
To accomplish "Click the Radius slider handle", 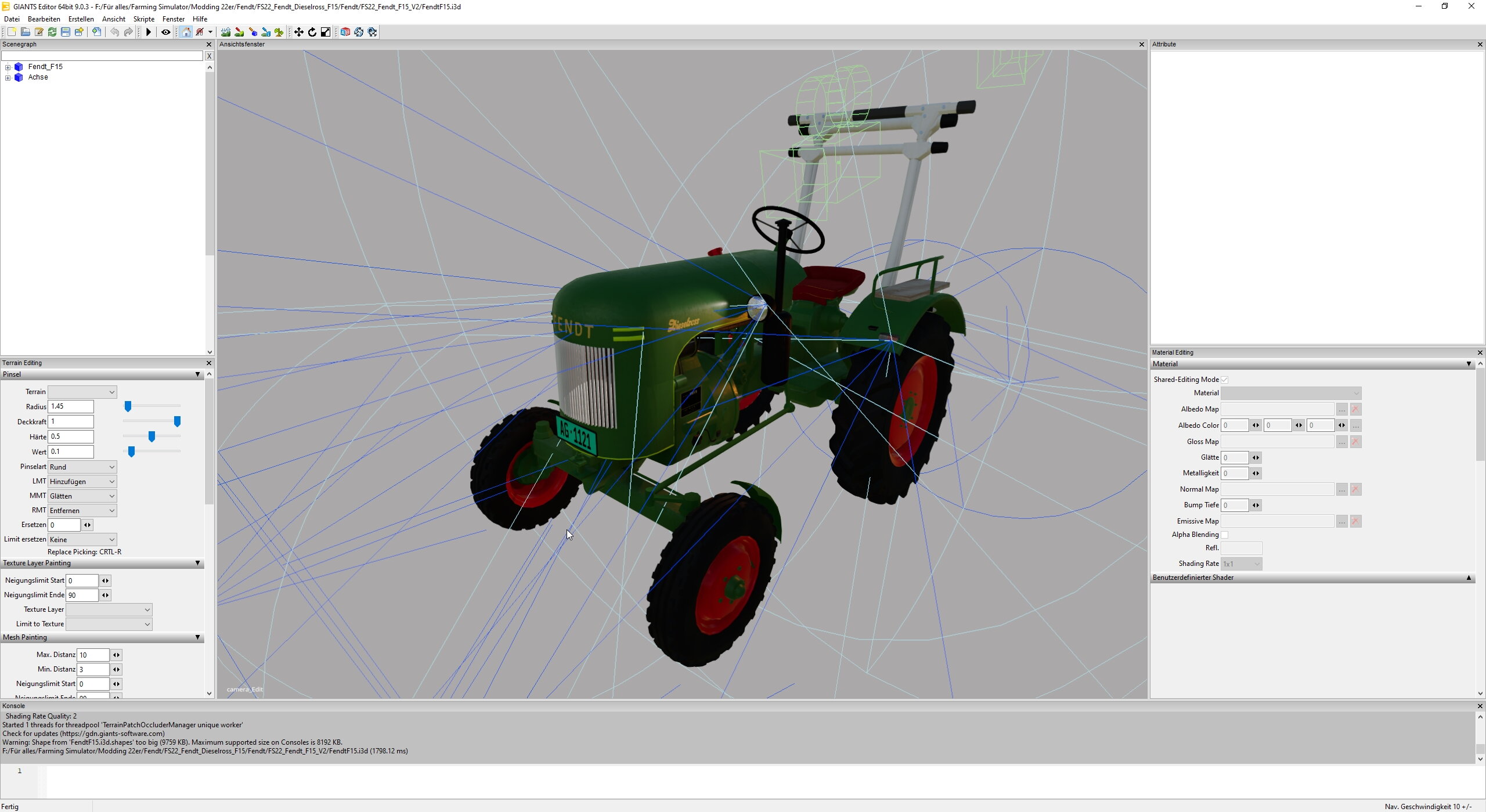I will (x=128, y=407).
